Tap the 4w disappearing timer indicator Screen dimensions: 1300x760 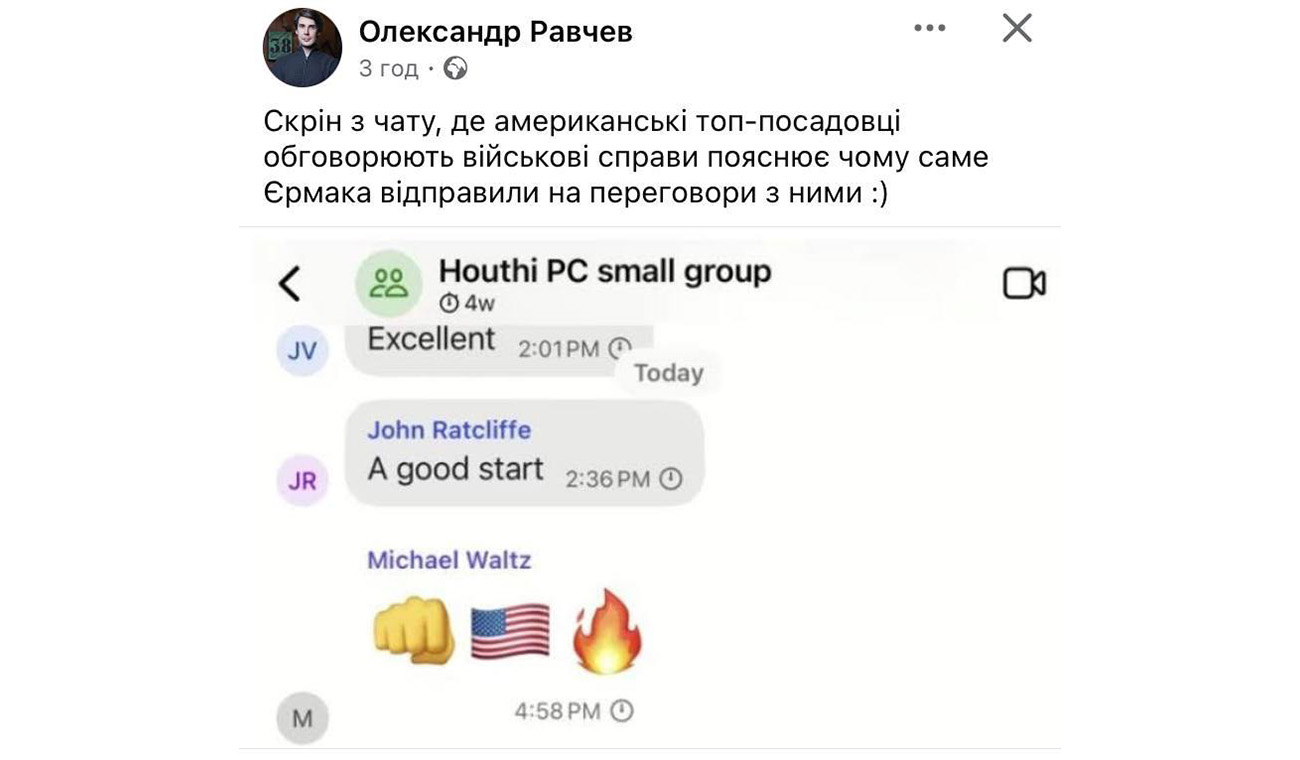[x=467, y=303]
